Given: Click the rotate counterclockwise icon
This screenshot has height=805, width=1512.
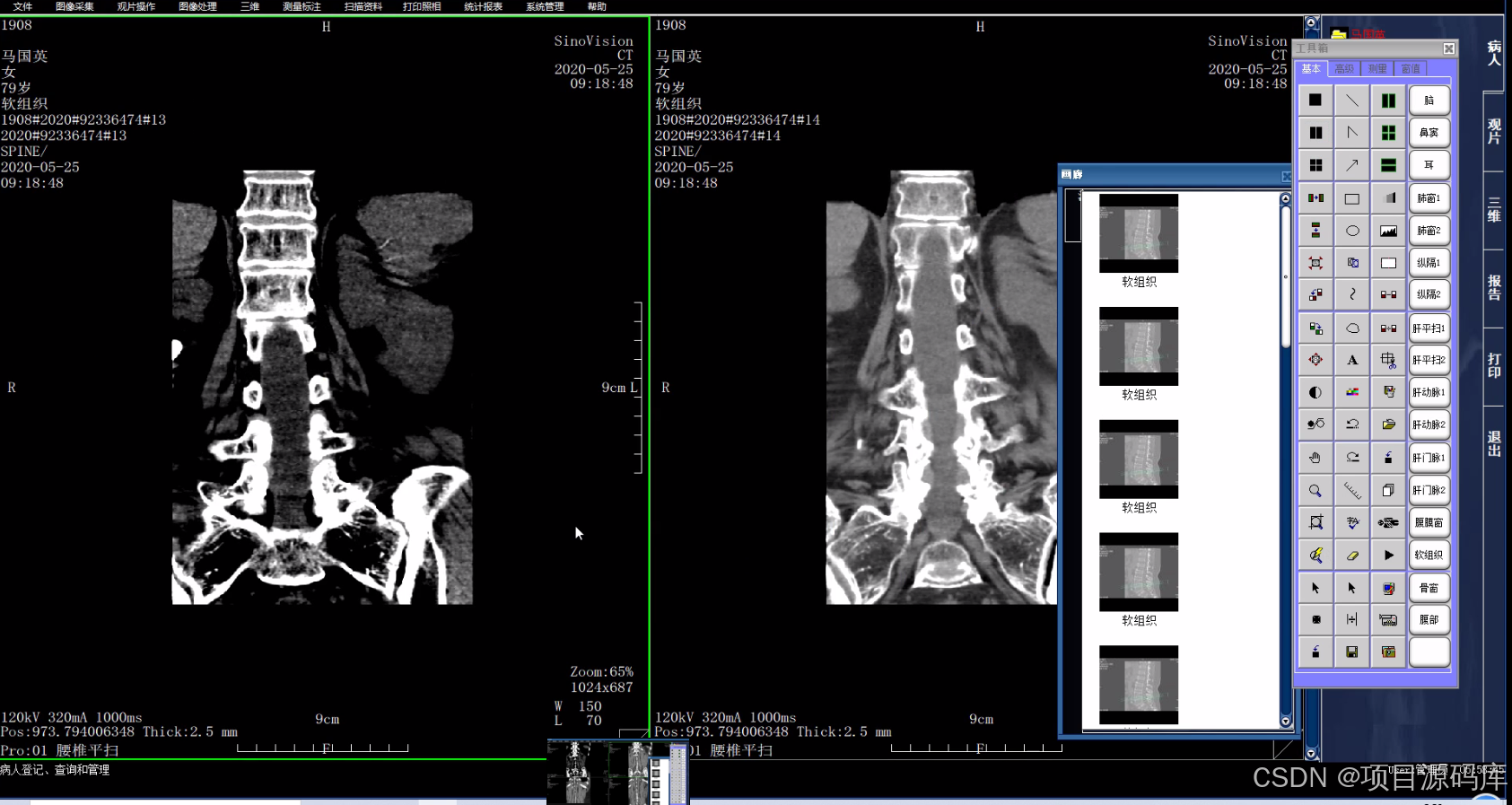Looking at the screenshot, I should [x=1352, y=424].
